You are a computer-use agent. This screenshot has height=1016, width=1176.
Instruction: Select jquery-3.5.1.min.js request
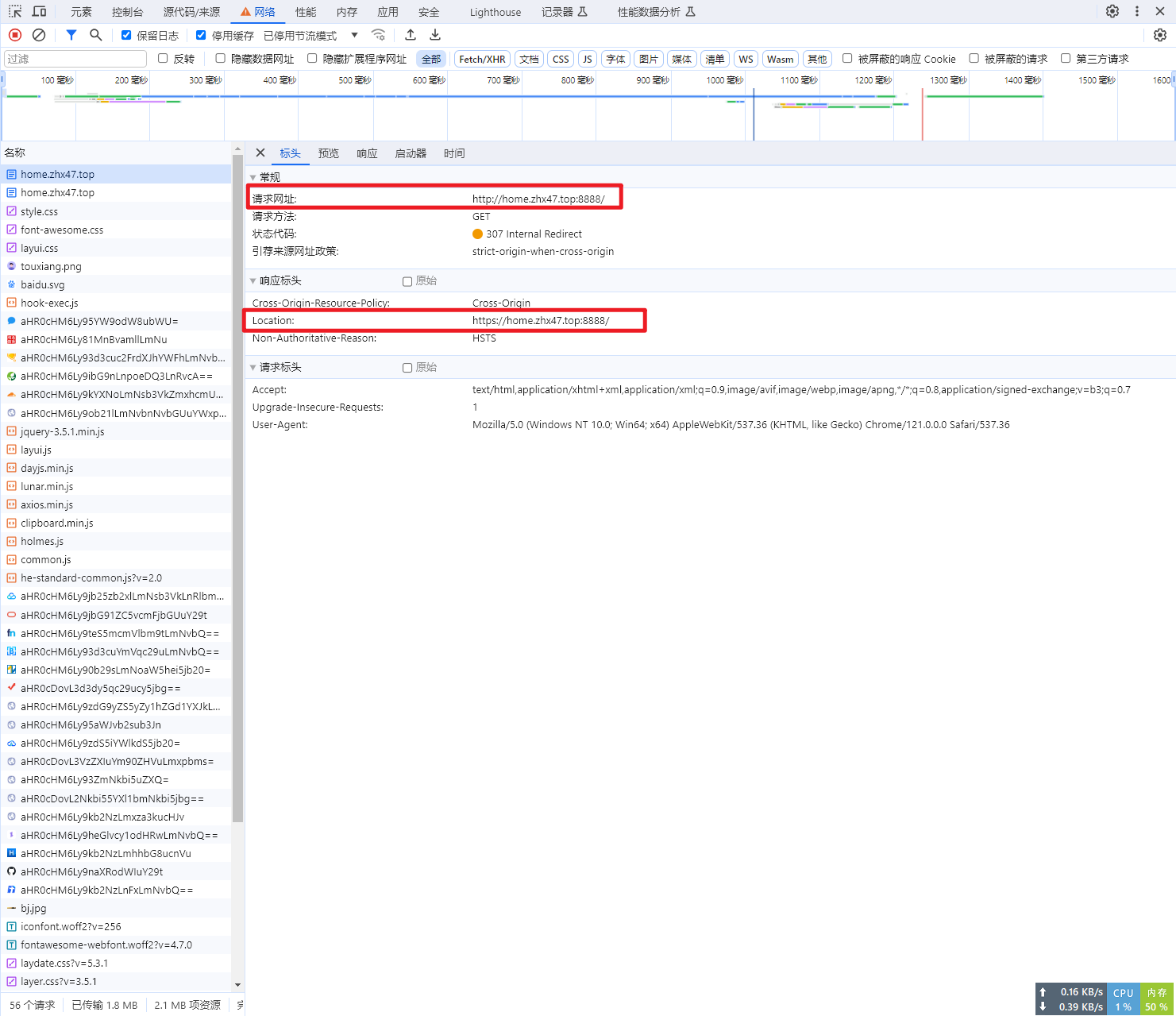coord(116,431)
